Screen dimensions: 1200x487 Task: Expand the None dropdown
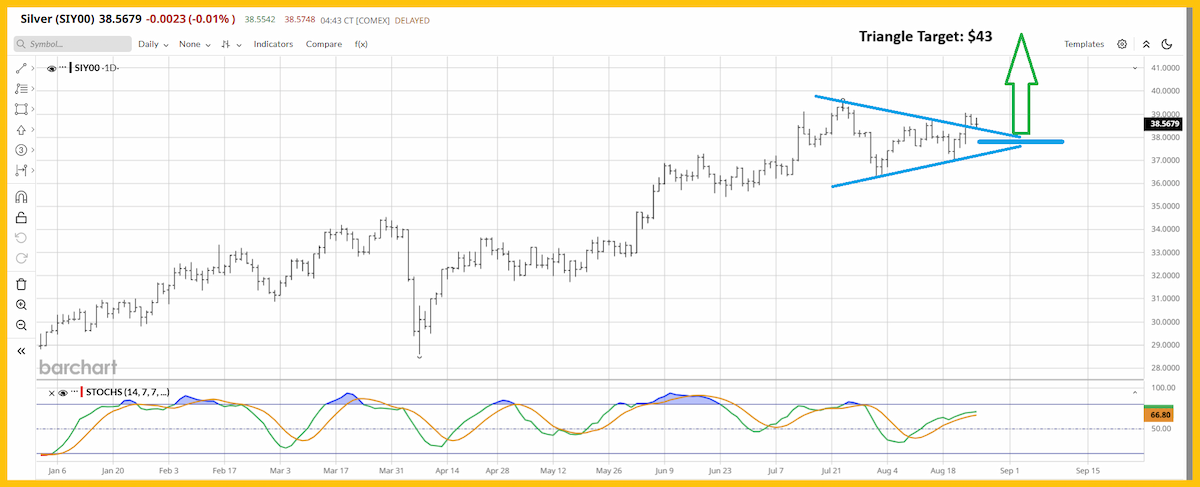click(193, 44)
